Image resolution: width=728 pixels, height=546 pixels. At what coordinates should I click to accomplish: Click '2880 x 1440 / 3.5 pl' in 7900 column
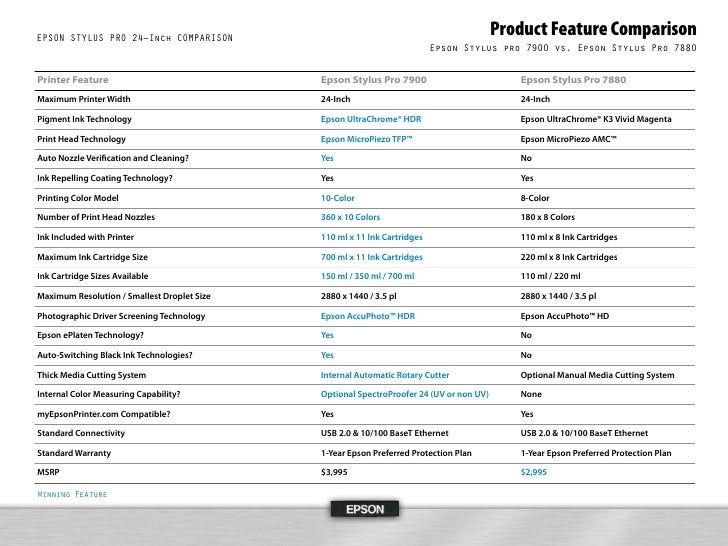coord(359,296)
